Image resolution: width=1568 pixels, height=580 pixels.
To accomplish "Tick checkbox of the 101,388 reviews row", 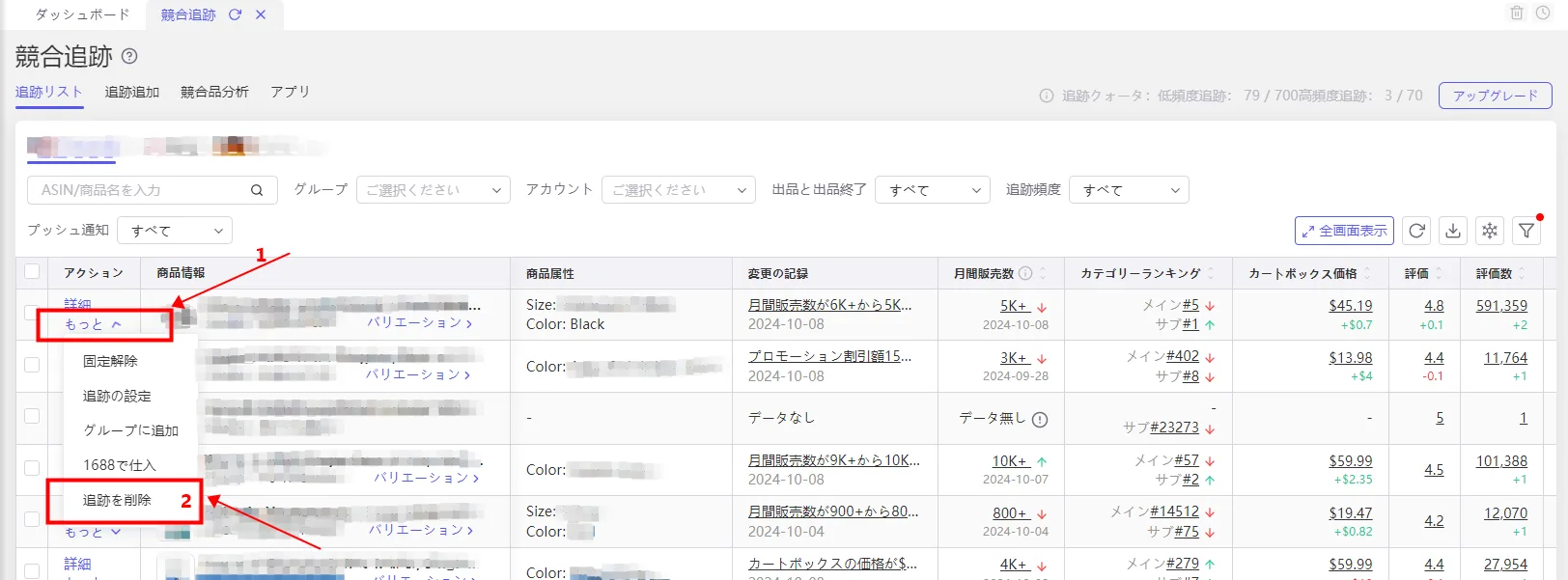I will point(32,468).
